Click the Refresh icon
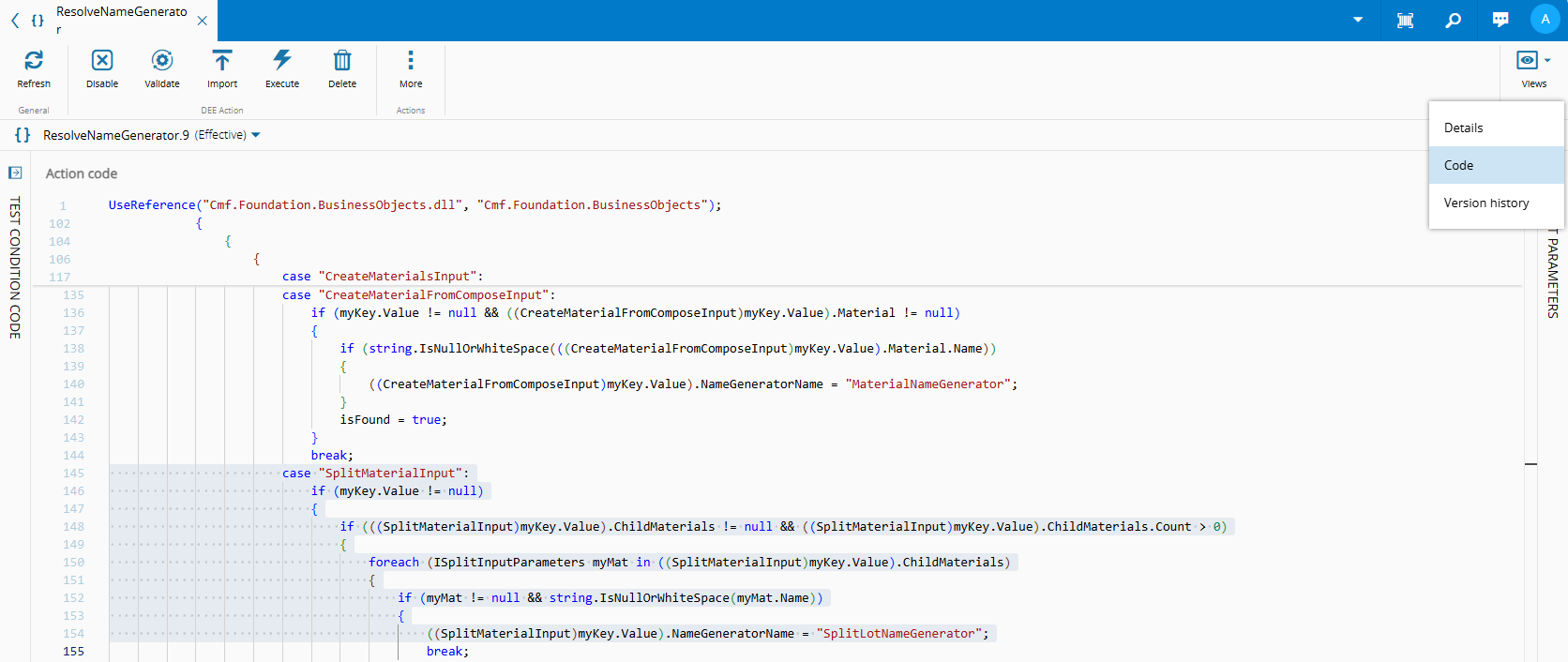 (34, 61)
